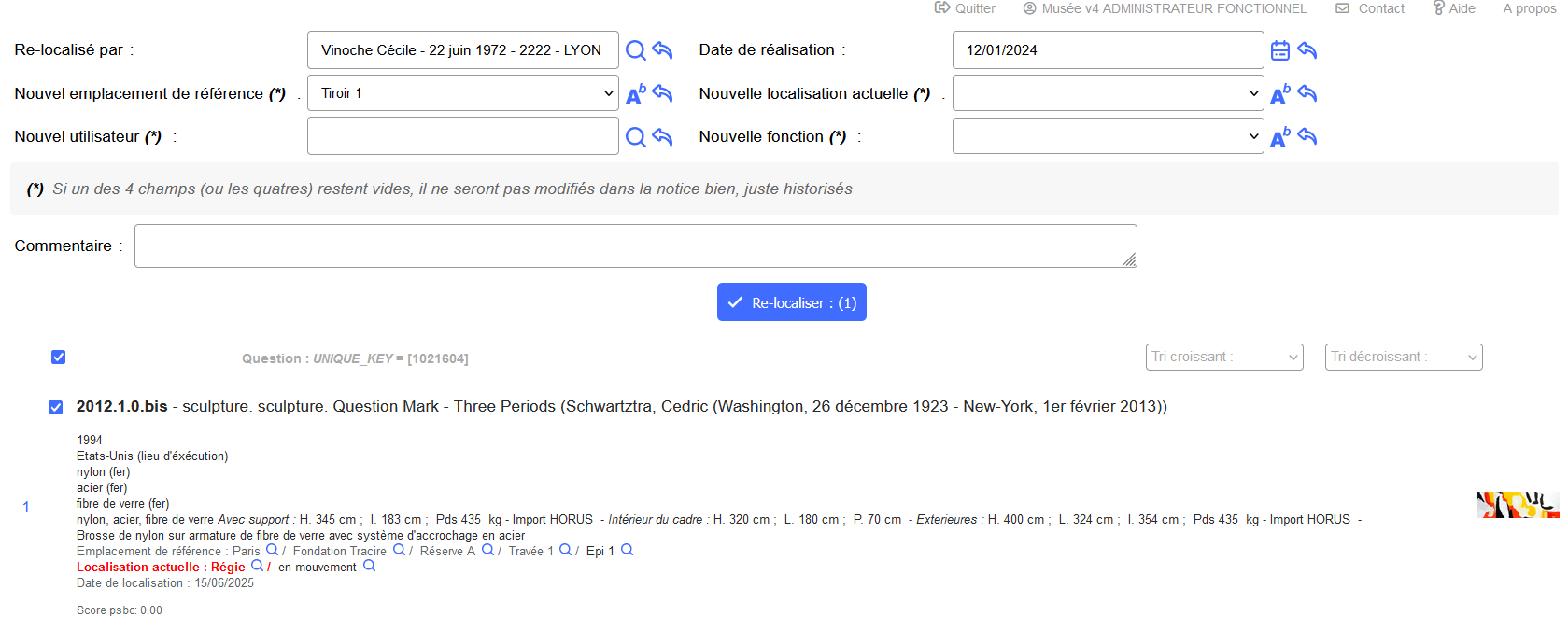The width and height of the screenshot is (1568, 631).
Task: Click magnifier icon after Localisation actuelle Régie
Action: (257, 567)
